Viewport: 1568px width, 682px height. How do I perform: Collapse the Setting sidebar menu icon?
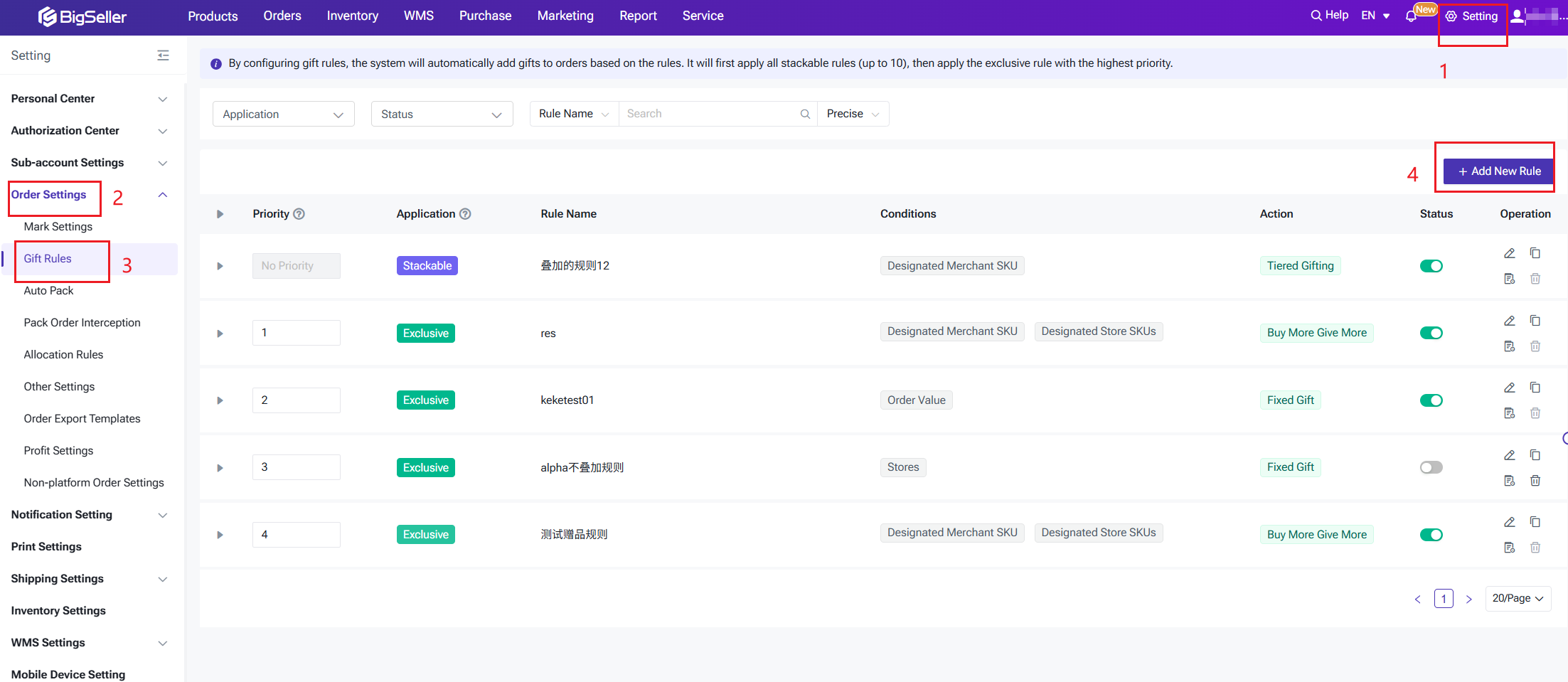[163, 55]
